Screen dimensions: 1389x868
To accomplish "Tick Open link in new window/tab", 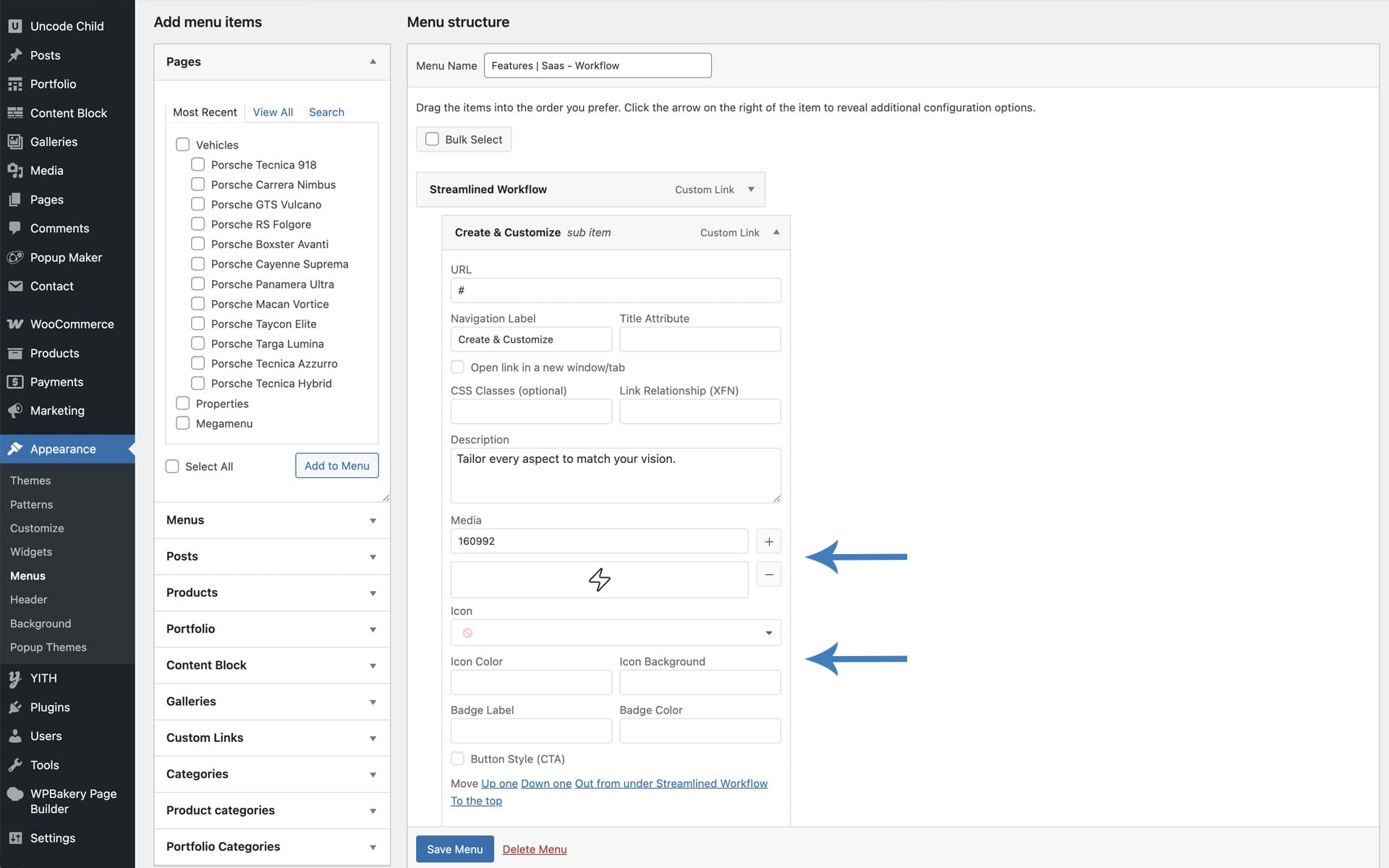I will click(x=458, y=367).
